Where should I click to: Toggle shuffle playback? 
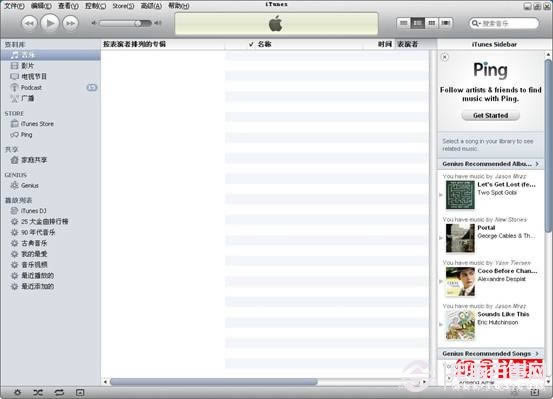pyautogui.click(x=38, y=392)
